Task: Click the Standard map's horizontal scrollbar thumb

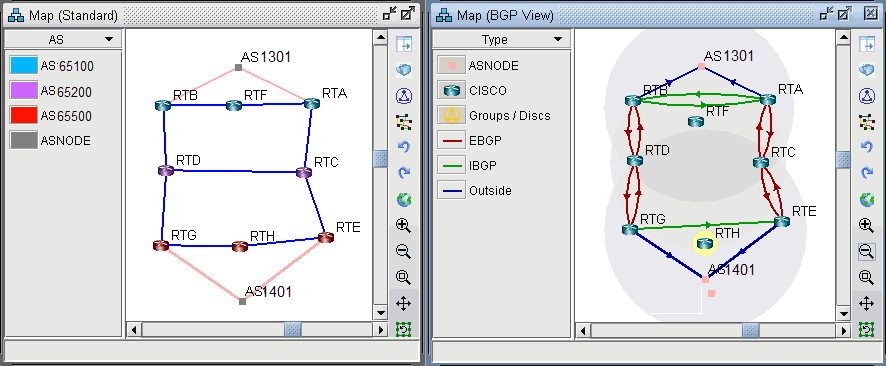Action: pos(292,329)
